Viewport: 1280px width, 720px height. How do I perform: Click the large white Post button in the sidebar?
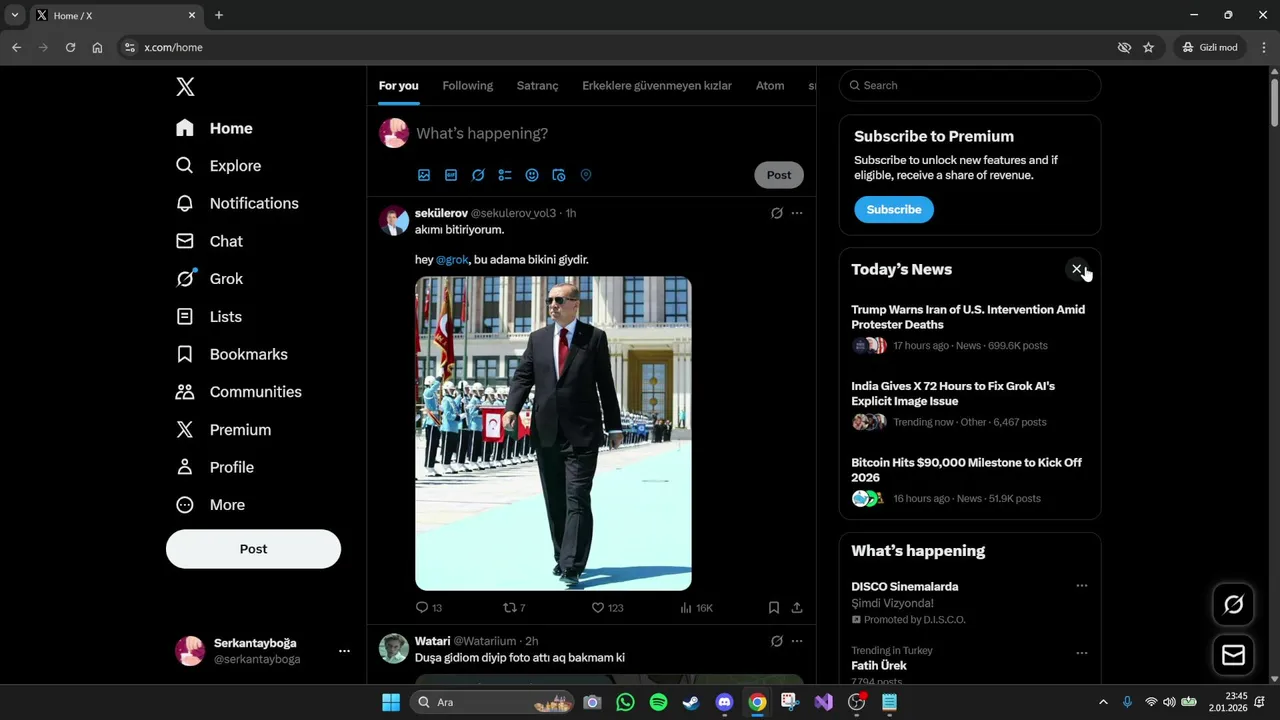pyautogui.click(x=253, y=549)
